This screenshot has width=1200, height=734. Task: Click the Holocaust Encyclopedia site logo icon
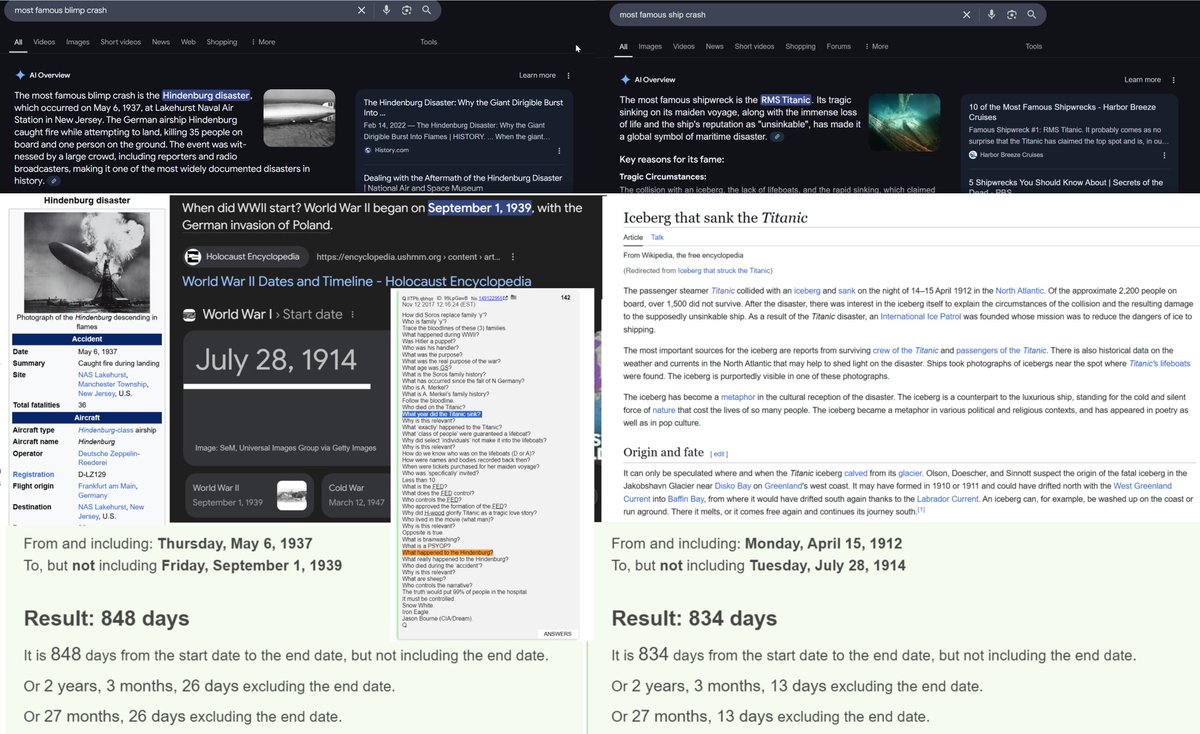pos(193,257)
